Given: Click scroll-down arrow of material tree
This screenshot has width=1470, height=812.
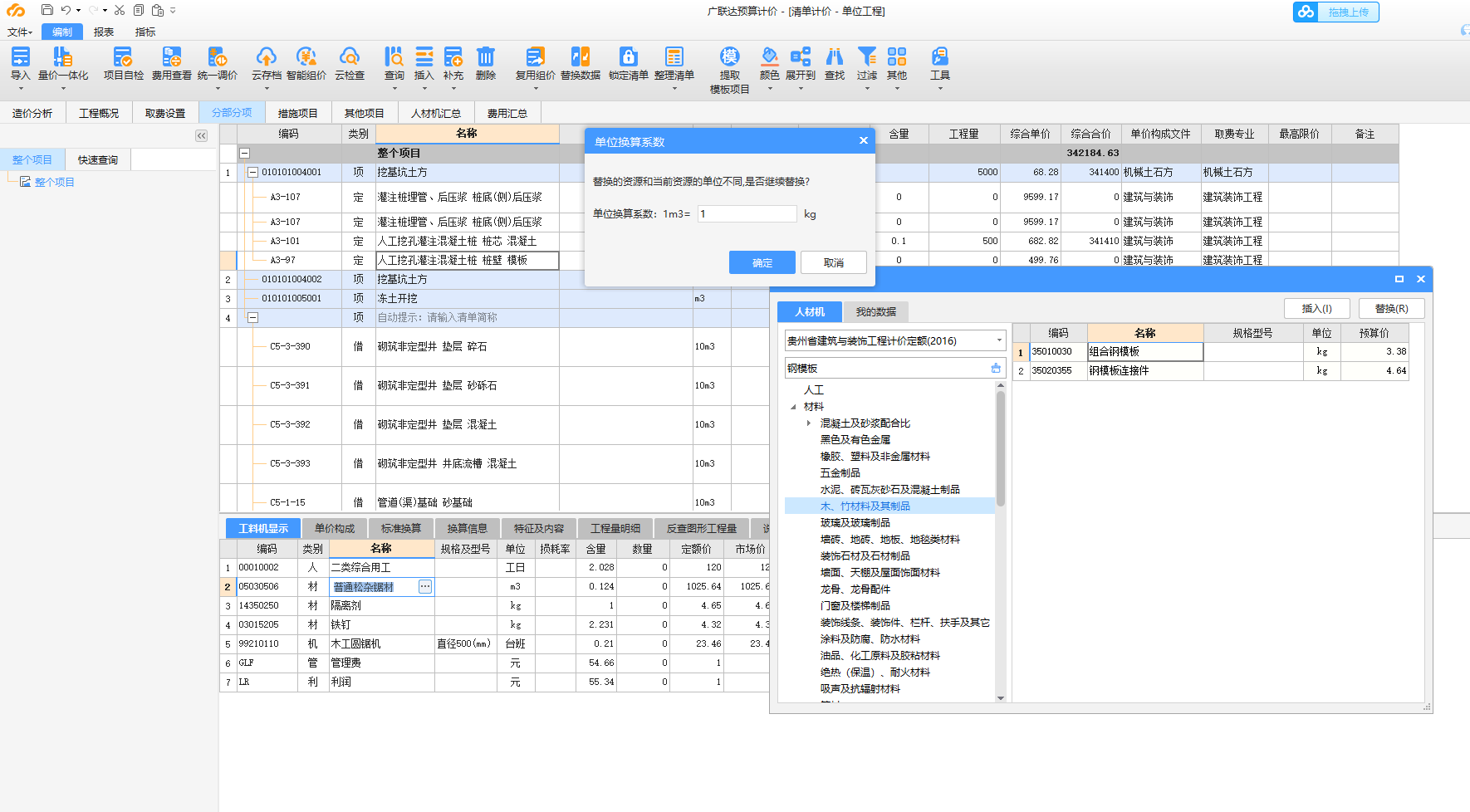Looking at the screenshot, I should [1001, 697].
